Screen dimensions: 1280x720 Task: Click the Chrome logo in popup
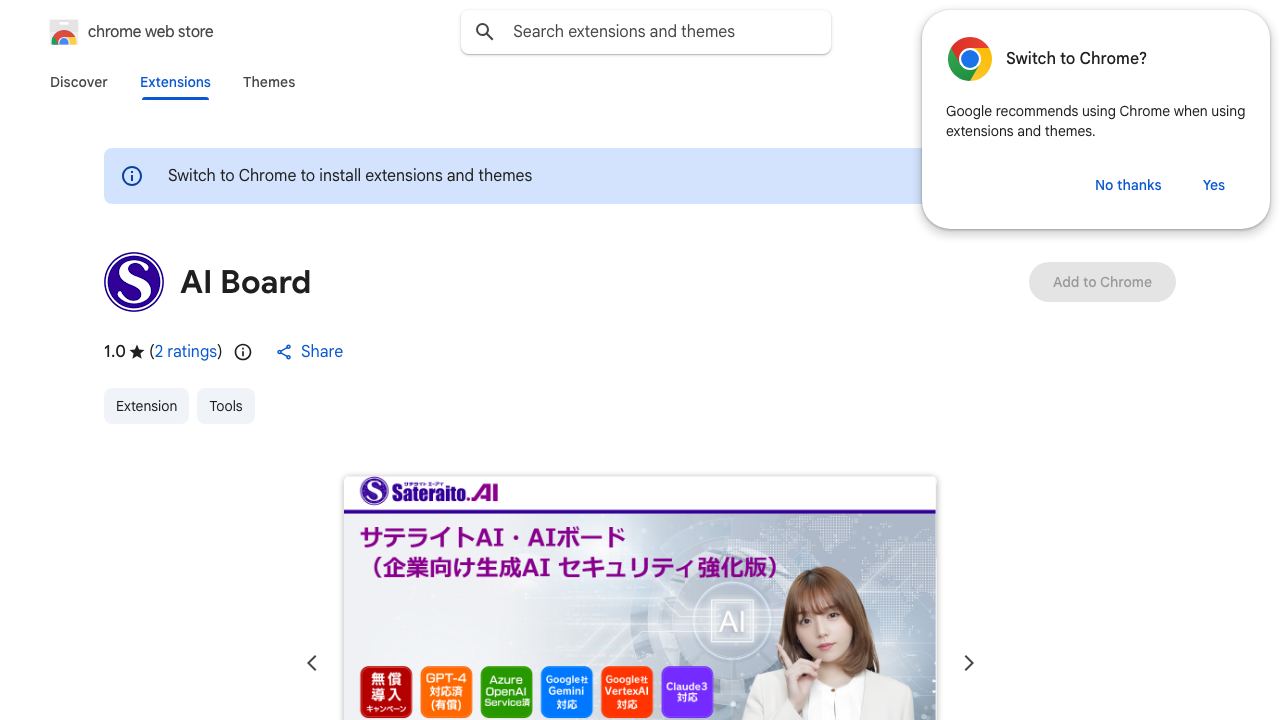click(970, 59)
